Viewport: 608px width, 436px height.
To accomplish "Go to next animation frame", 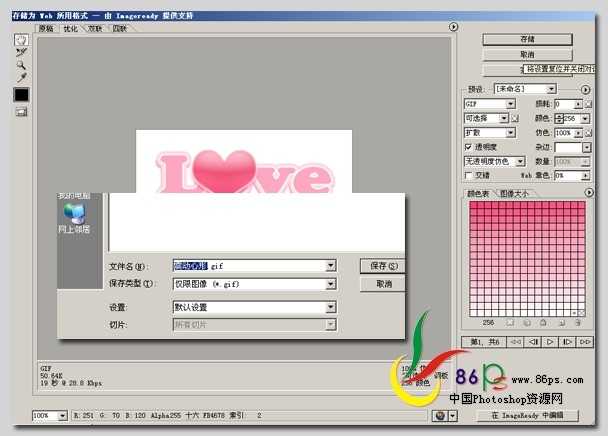I will [567, 342].
